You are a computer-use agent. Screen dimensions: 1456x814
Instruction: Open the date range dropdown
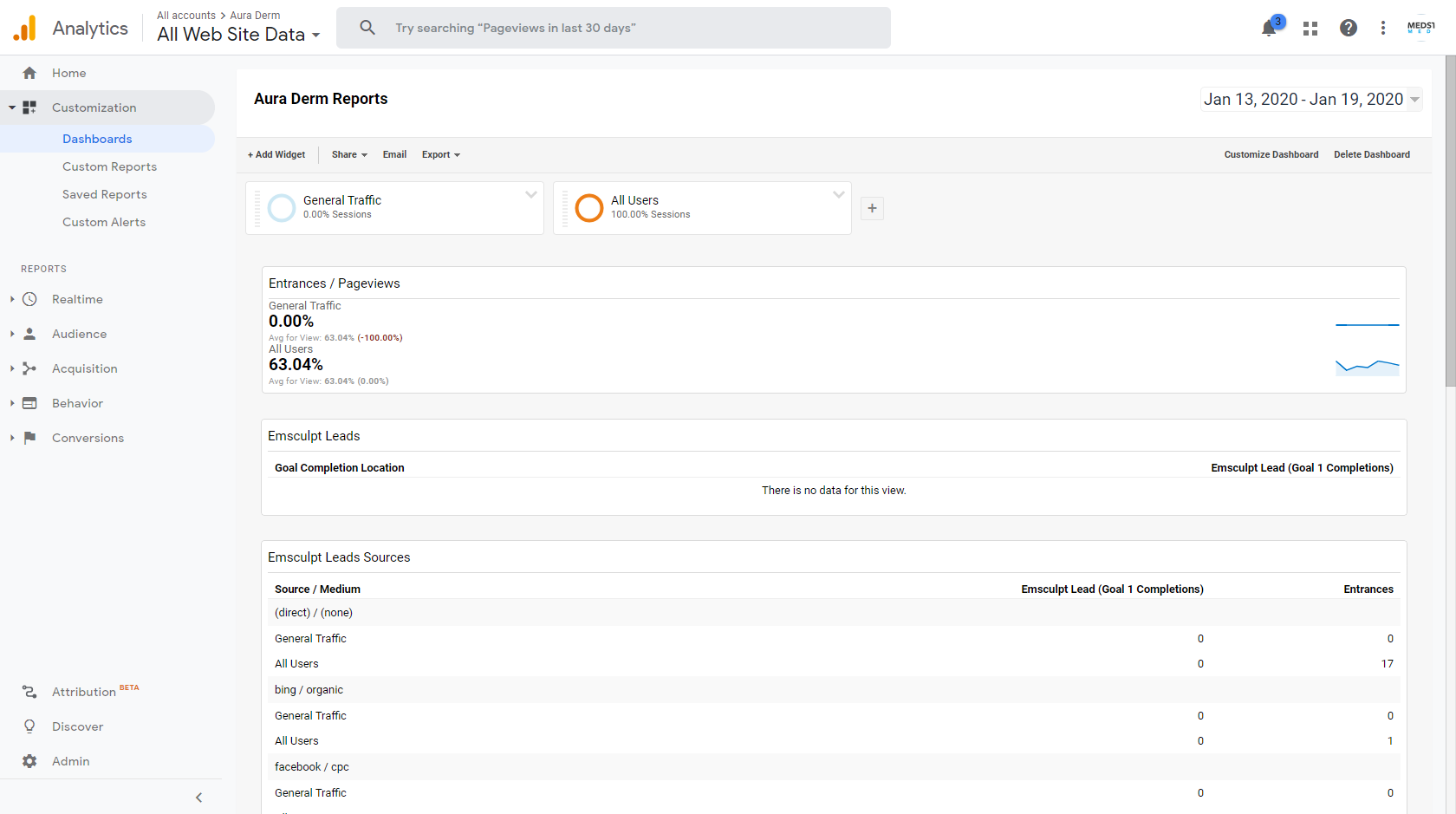click(1311, 99)
